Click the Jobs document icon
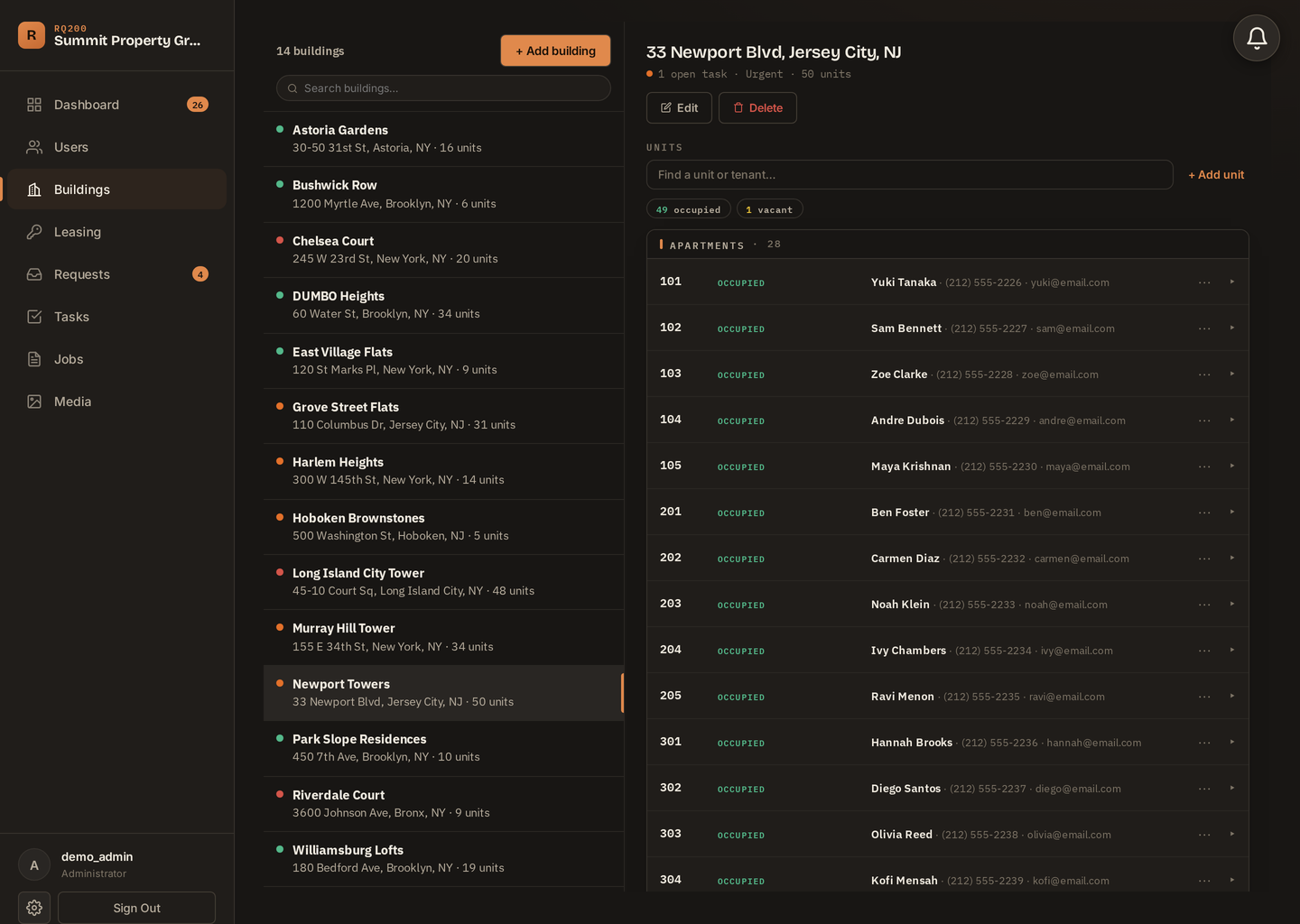 click(34, 359)
